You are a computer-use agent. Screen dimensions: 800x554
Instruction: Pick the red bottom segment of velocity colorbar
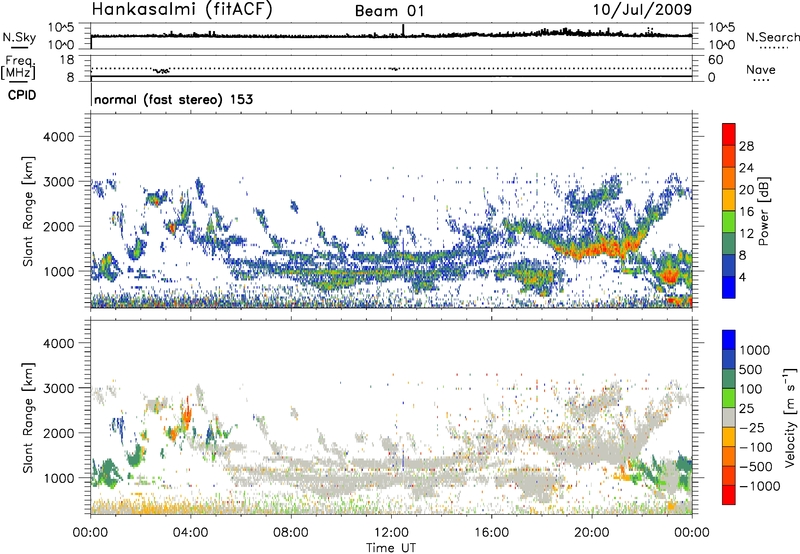pos(729,495)
